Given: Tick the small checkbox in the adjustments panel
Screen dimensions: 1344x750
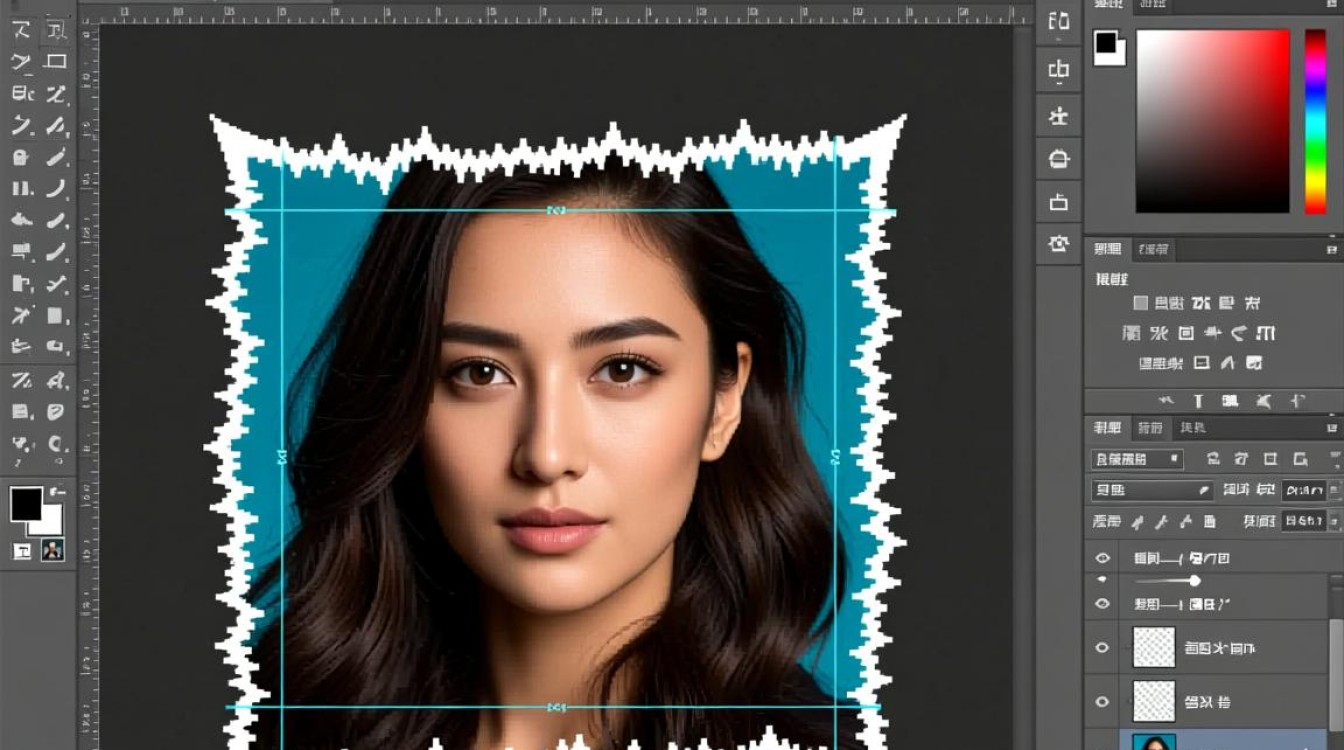Looking at the screenshot, I should pos(1140,303).
